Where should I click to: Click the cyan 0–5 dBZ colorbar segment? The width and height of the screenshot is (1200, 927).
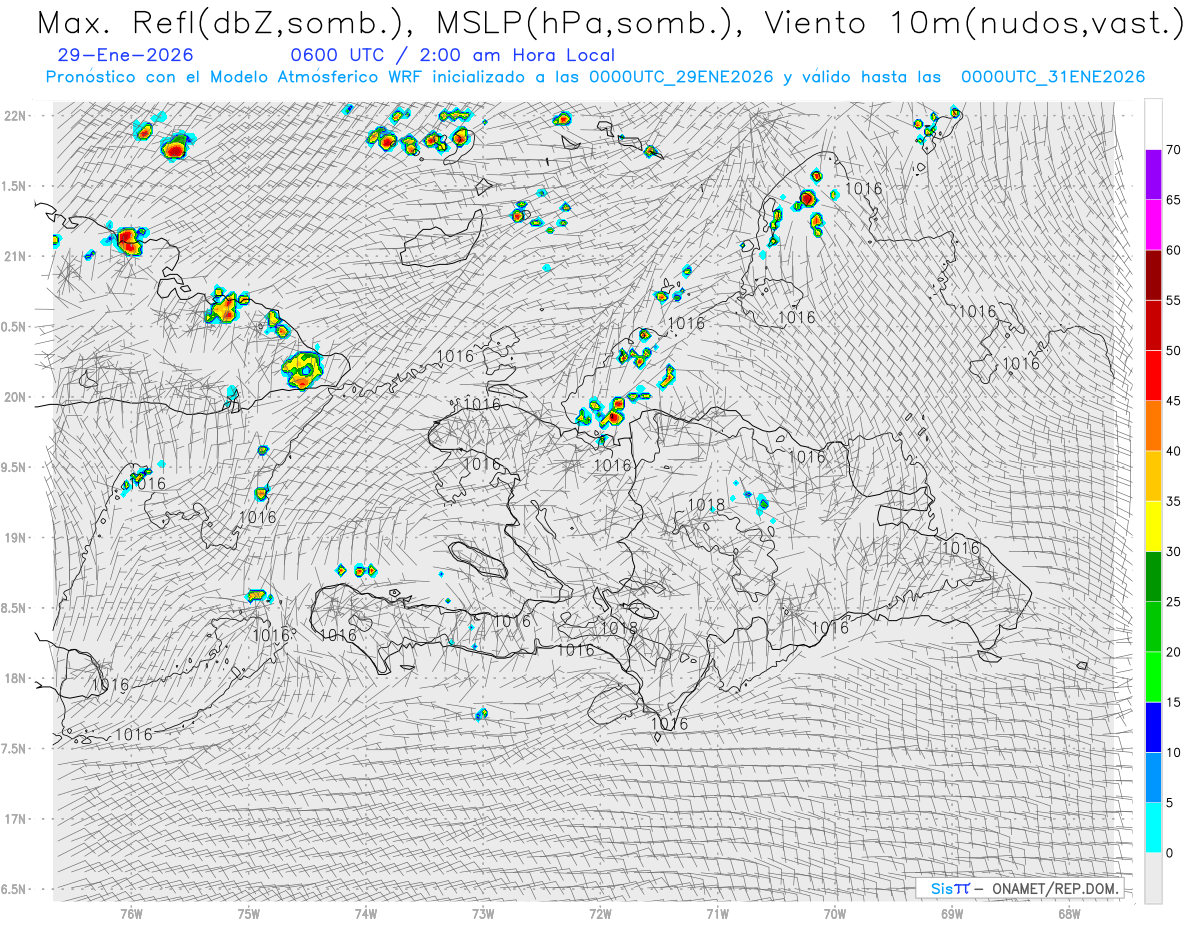1153,827
